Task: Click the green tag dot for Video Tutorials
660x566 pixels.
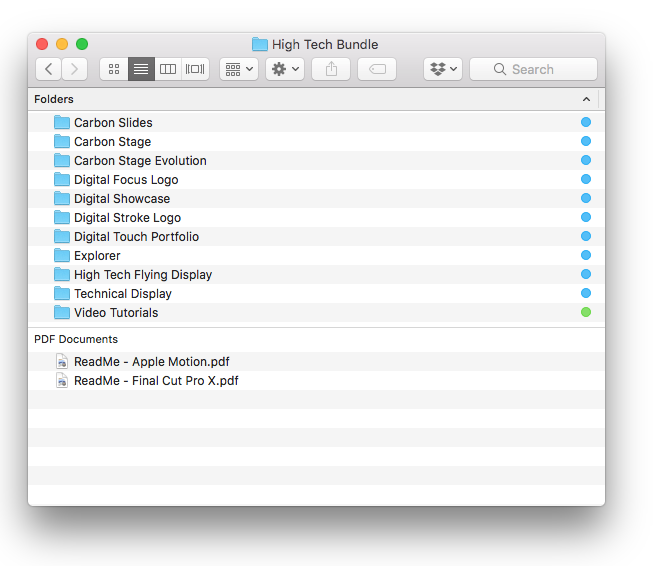Action: 586,312
